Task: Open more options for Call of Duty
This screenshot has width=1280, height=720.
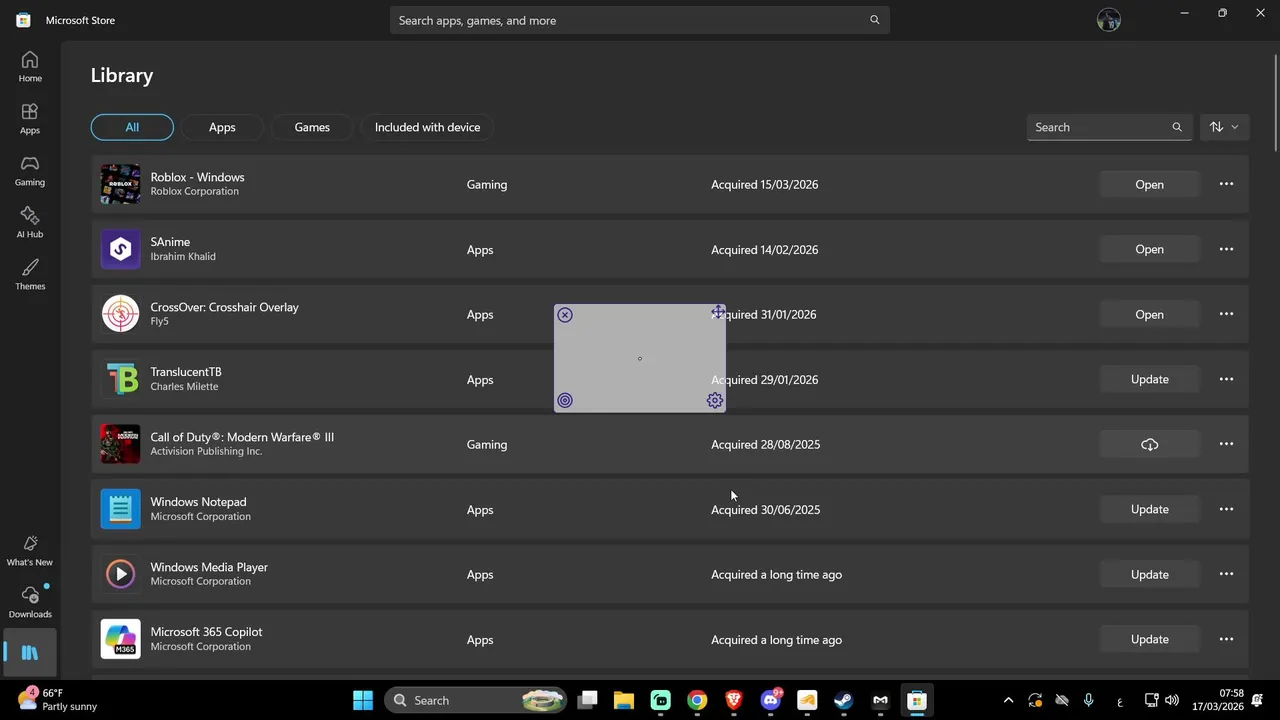Action: coord(1226,444)
